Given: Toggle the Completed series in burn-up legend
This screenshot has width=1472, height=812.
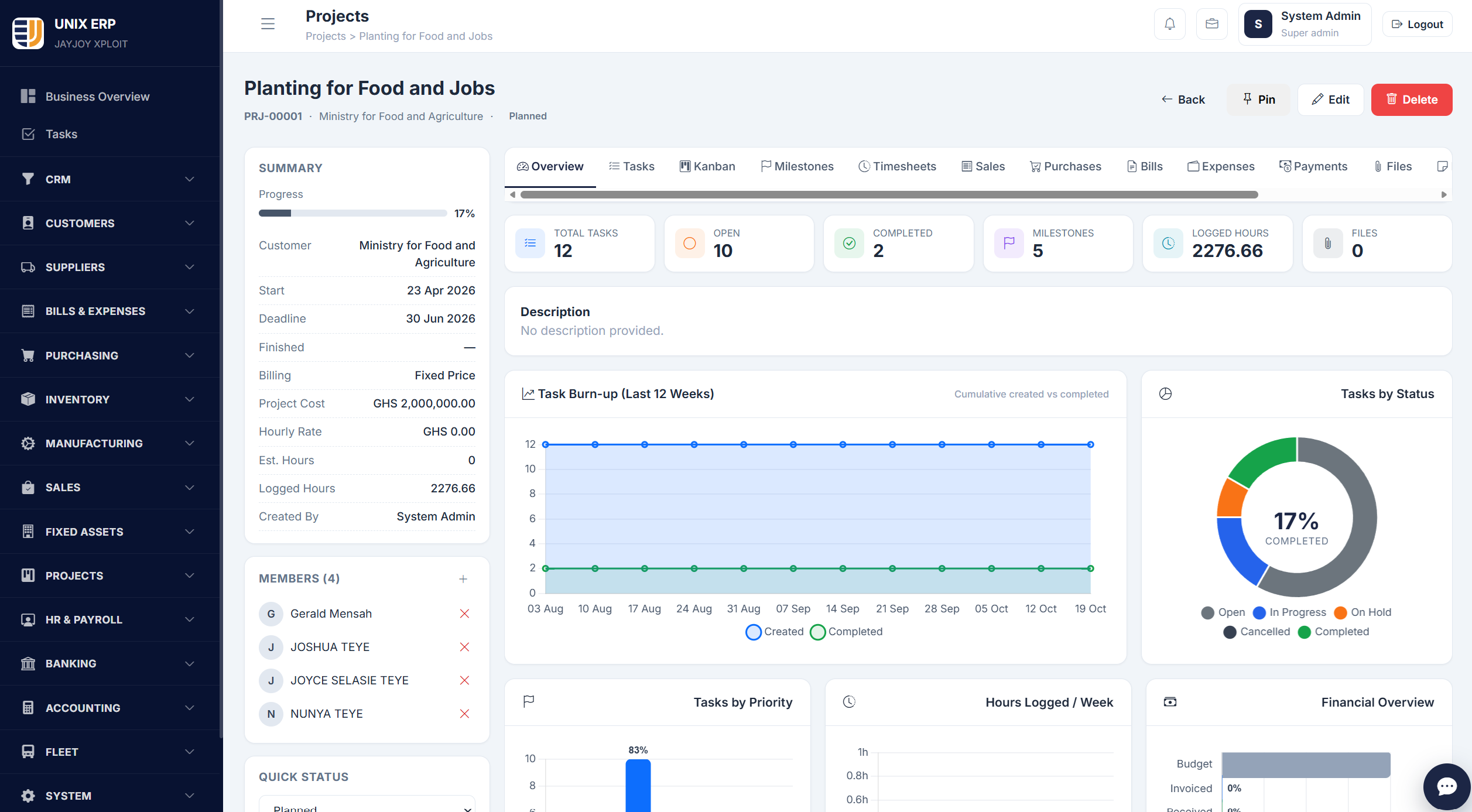Looking at the screenshot, I should pyautogui.click(x=846, y=632).
